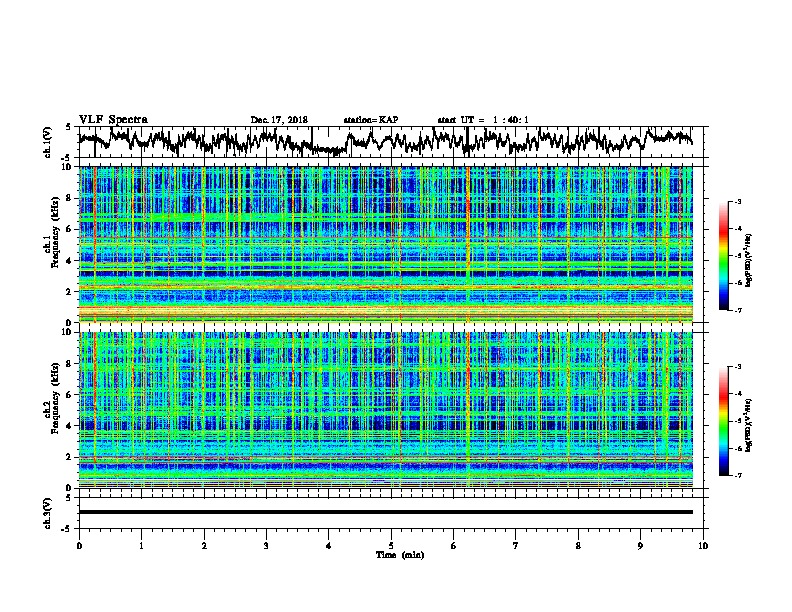Image resolution: width=792 pixels, height=612 pixels.
Task: Click the ch.1 spectrogram color scale bar
Action: pos(724,256)
